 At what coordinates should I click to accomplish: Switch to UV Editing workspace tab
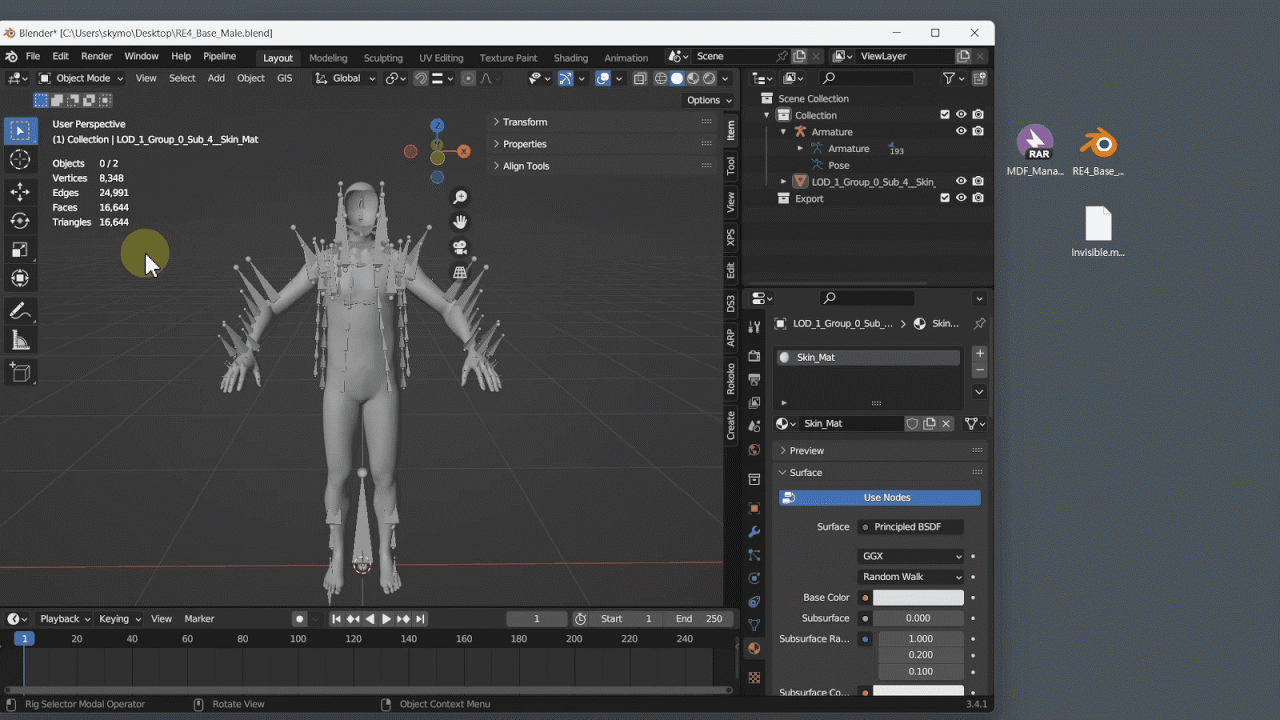tap(441, 58)
